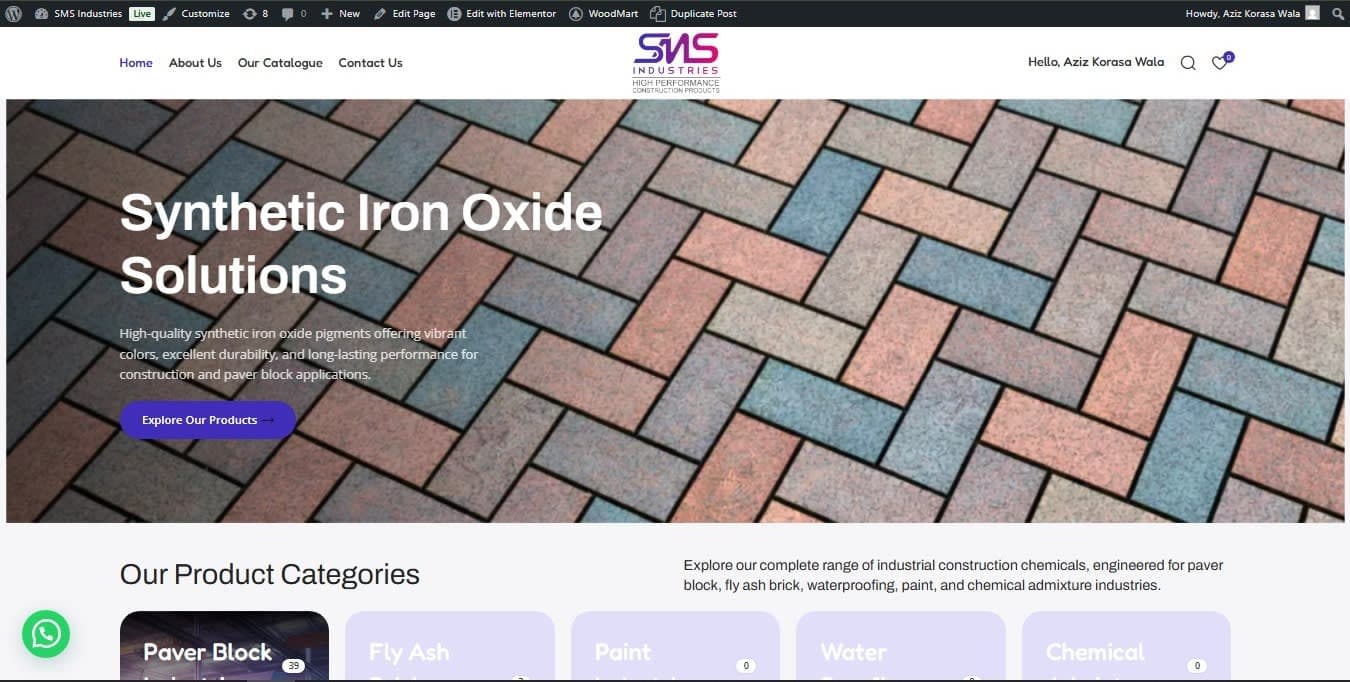Launch Edit with Elementor
1350x682 pixels.
pos(502,14)
